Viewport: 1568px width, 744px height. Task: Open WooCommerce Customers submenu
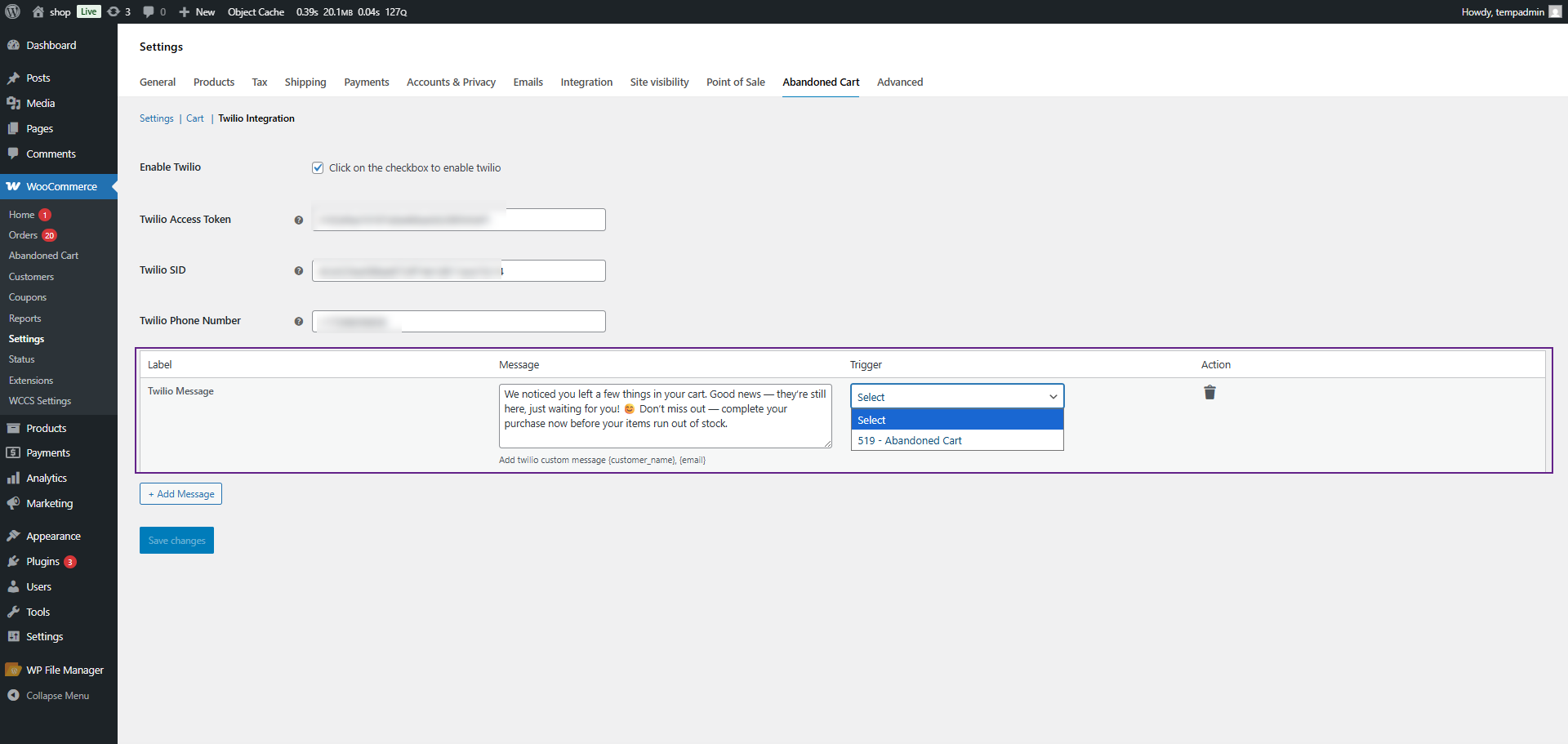pyautogui.click(x=31, y=277)
